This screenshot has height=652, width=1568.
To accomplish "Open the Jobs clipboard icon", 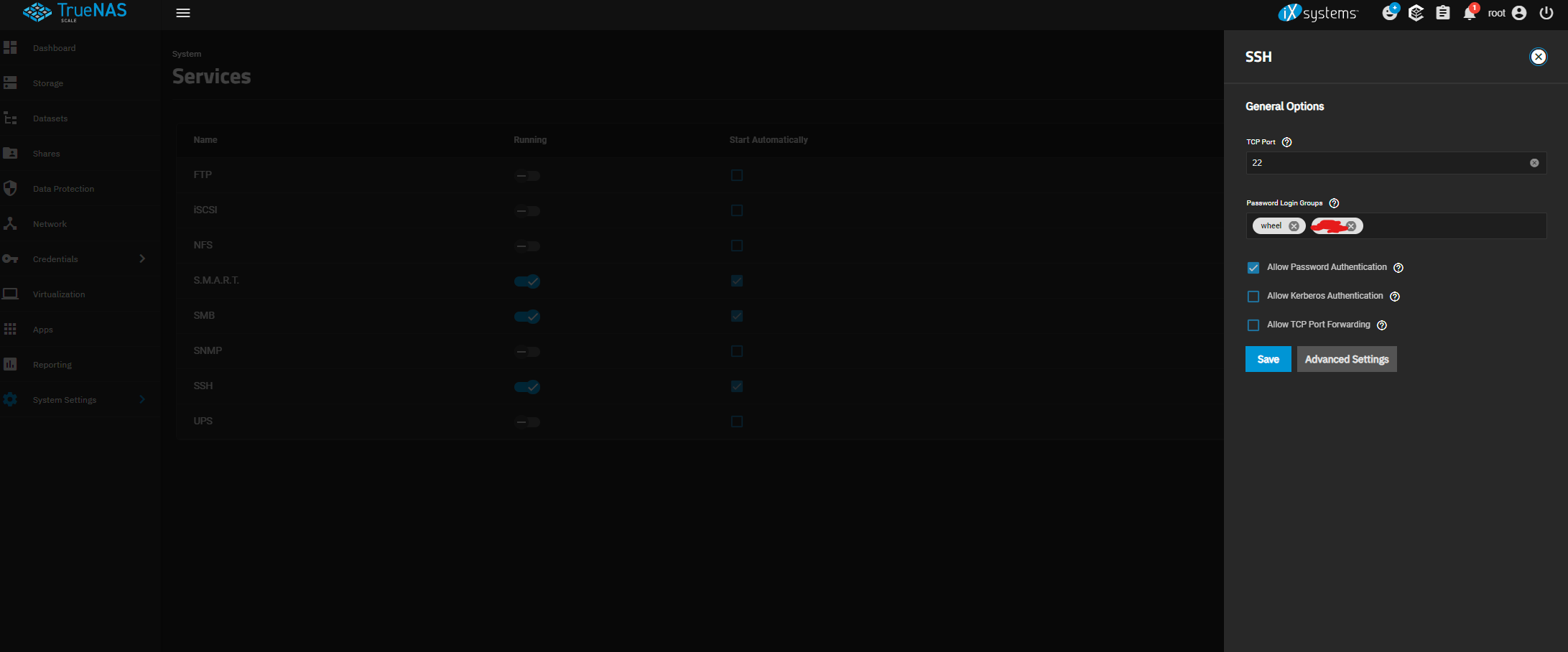I will [1442, 13].
